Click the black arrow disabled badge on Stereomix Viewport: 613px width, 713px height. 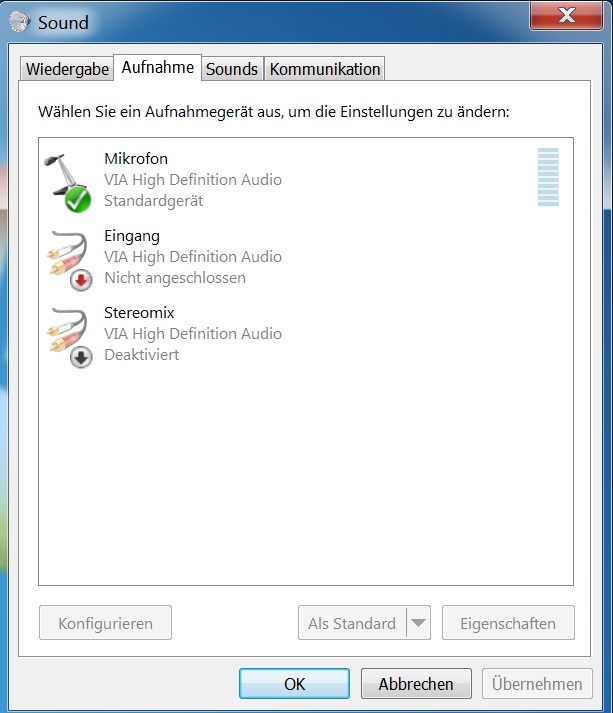(x=81, y=357)
